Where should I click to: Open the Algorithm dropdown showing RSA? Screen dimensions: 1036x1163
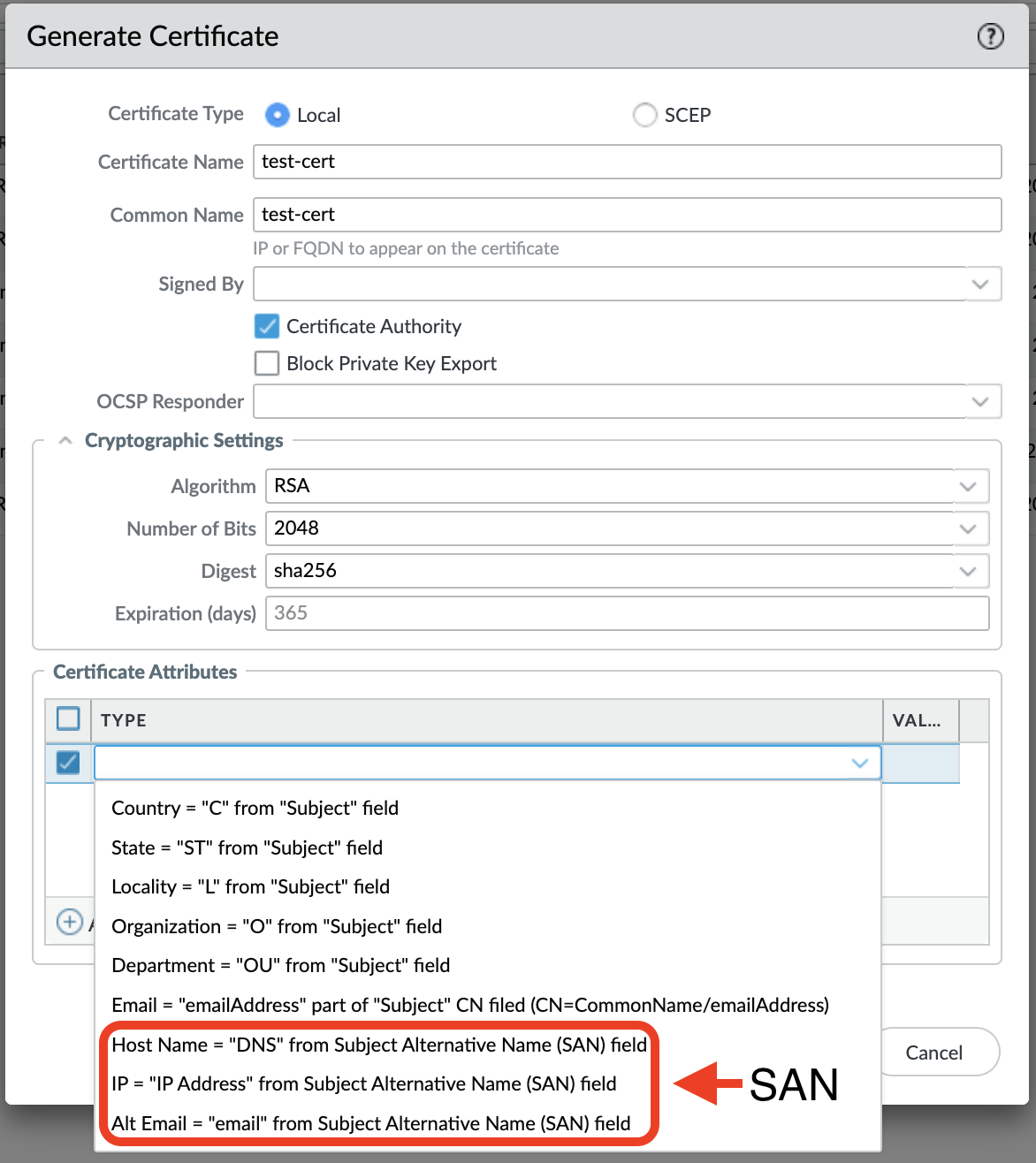968,486
